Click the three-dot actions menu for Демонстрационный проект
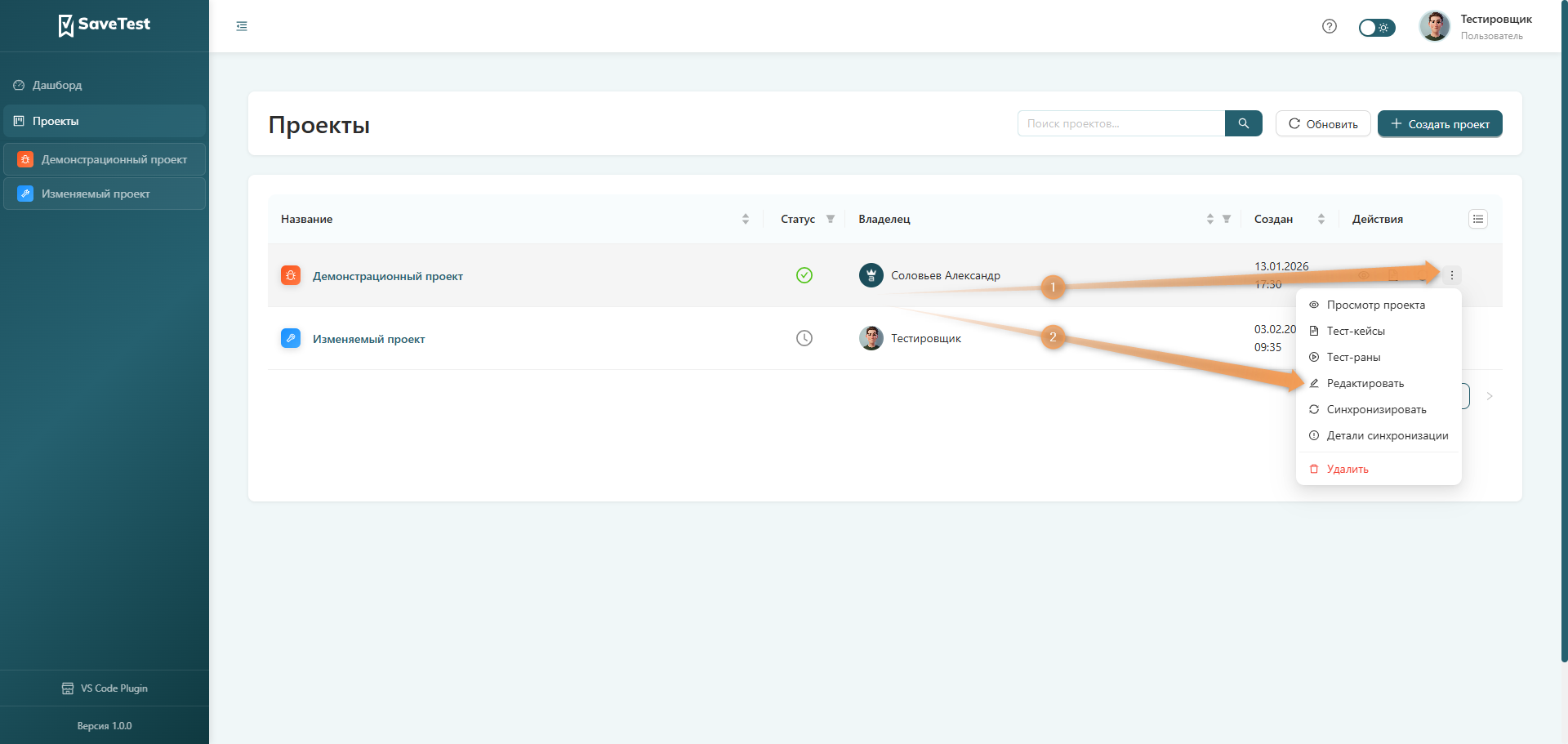 1451,275
